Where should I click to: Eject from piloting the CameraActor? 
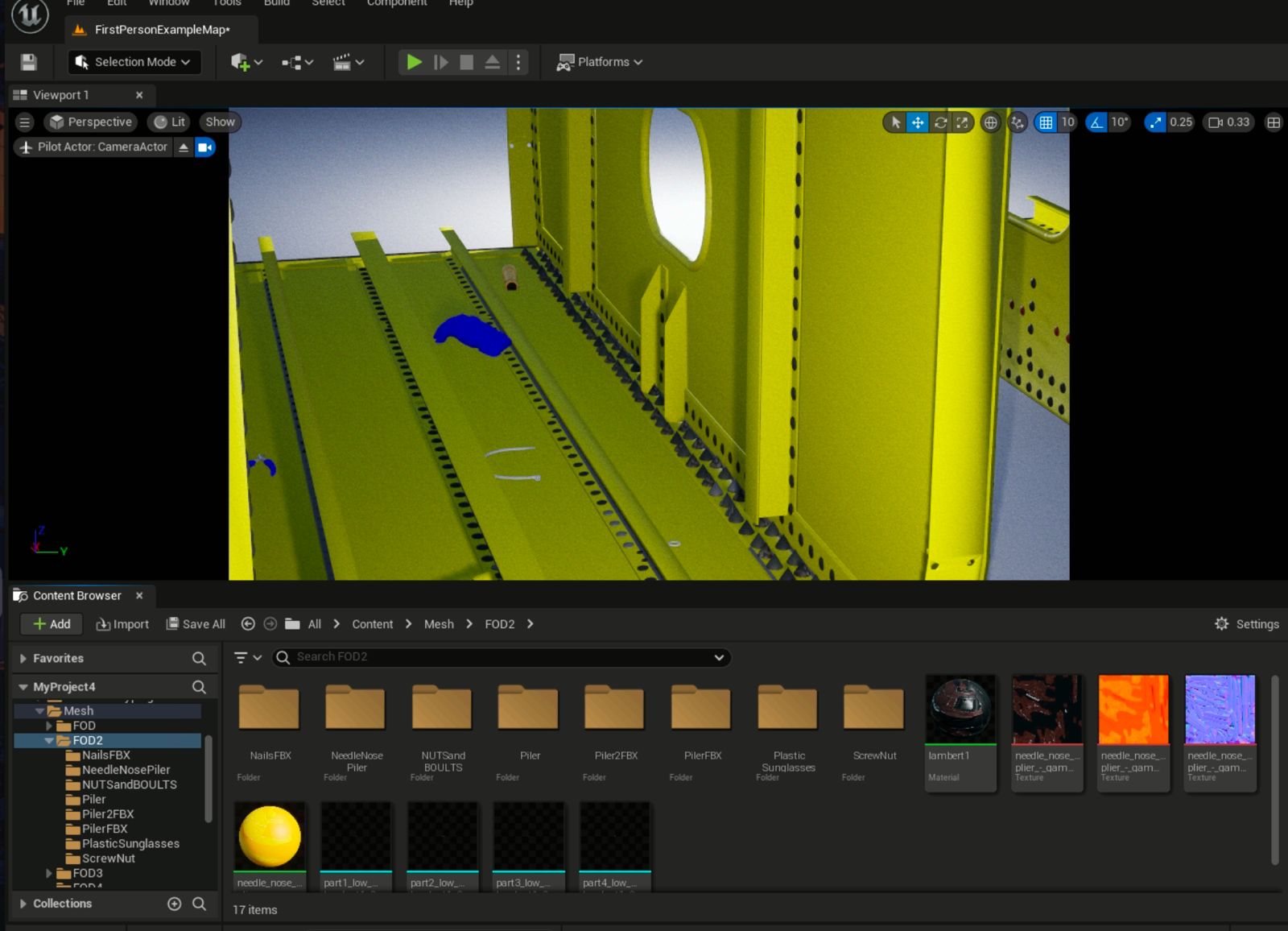tap(184, 147)
